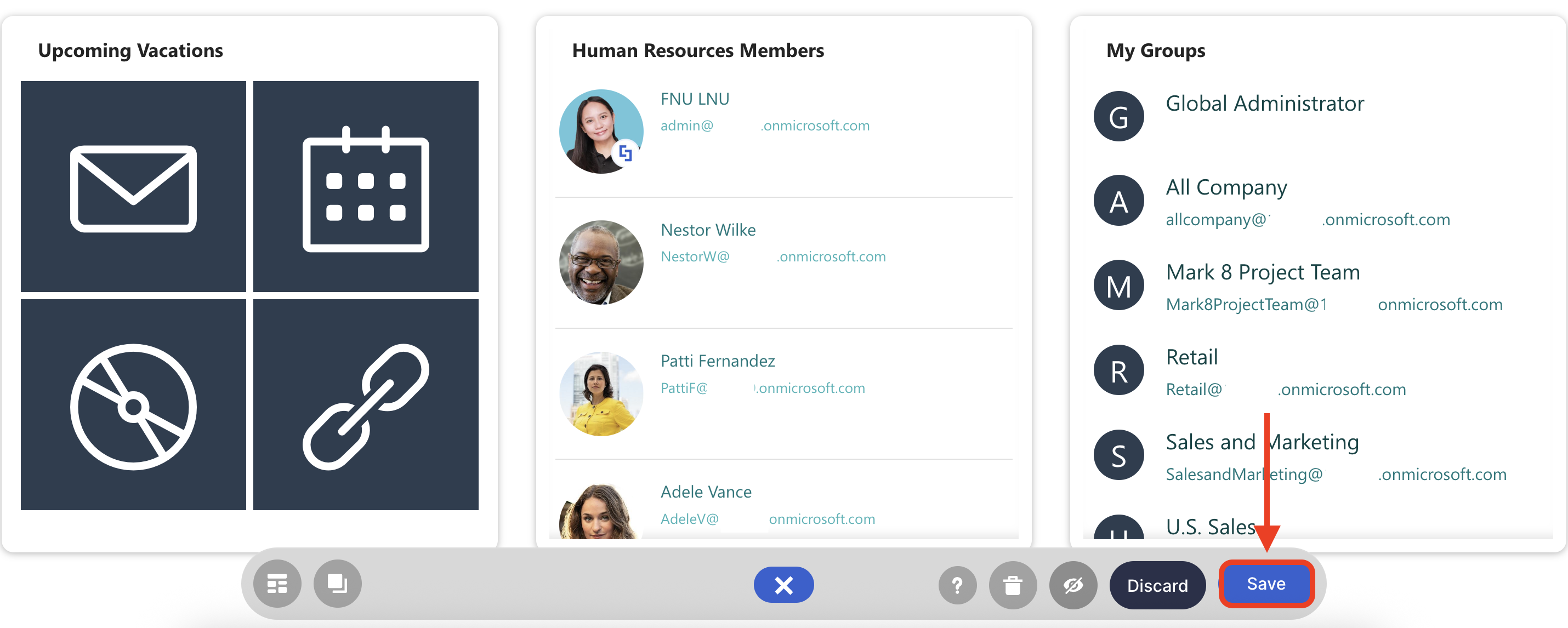Click the Retail group avatar R
Screen dimensions: 1568x628
pos(1118,370)
